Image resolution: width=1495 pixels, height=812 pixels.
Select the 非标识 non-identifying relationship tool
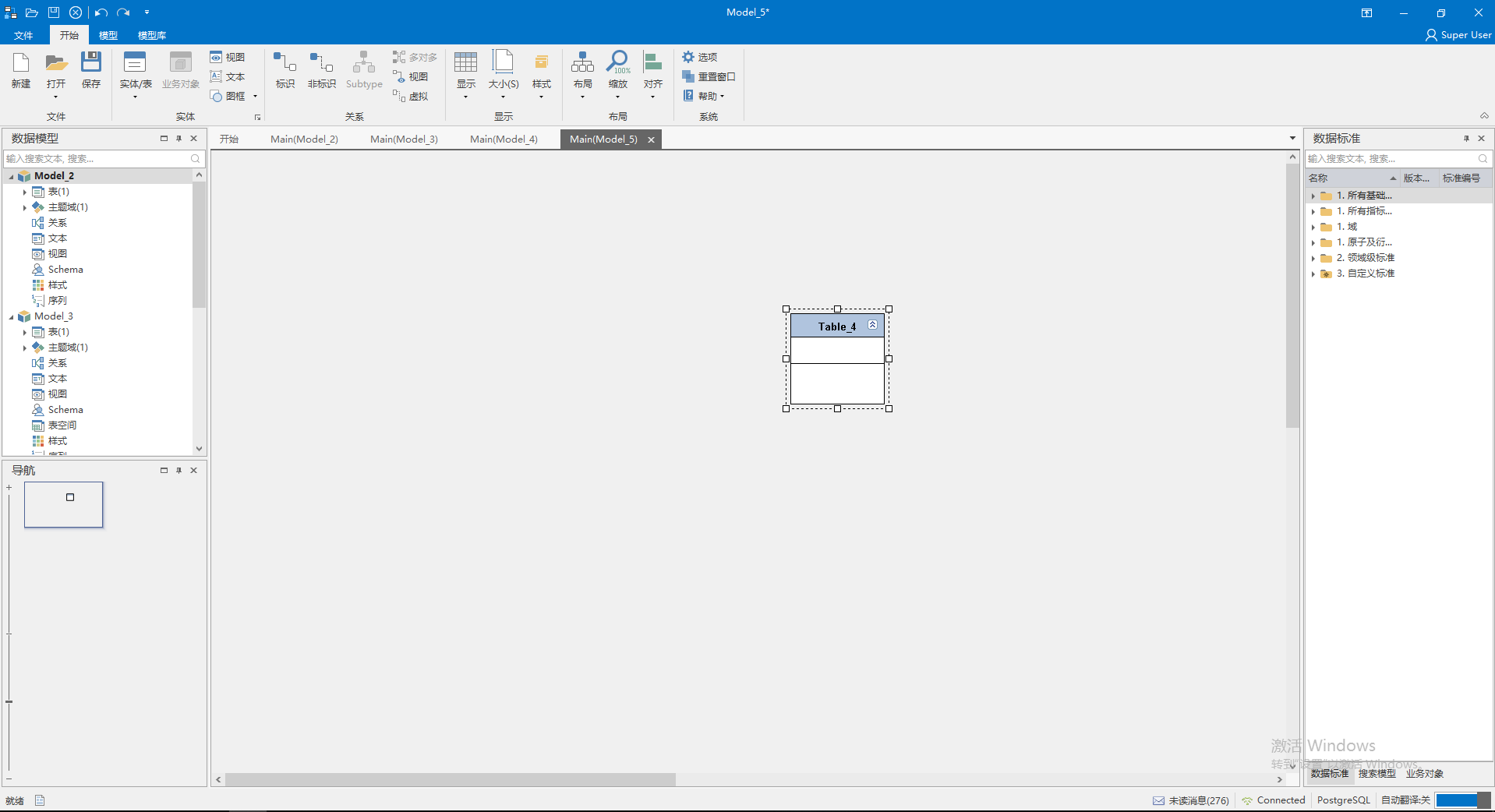pos(321,62)
